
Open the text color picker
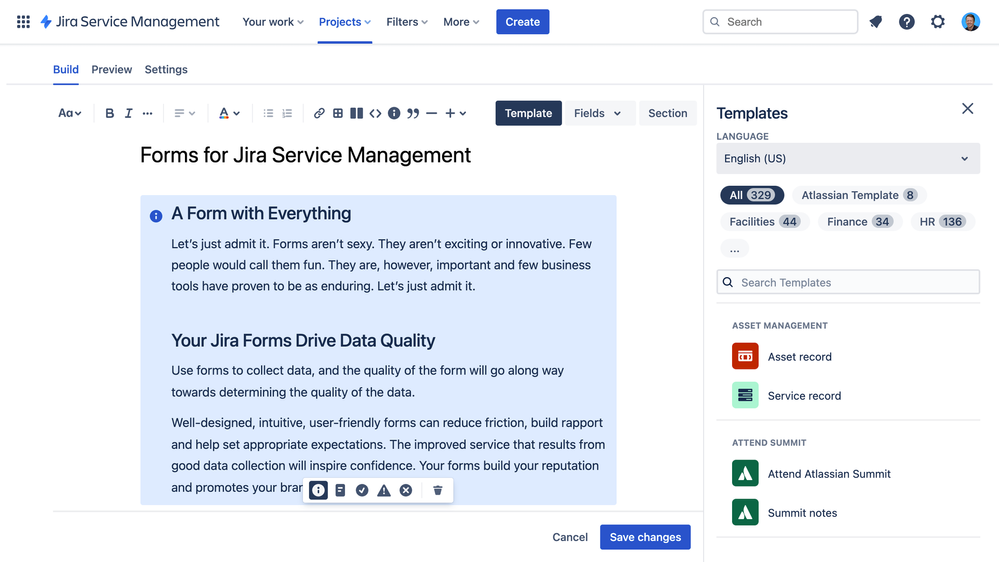[x=229, y=113]
